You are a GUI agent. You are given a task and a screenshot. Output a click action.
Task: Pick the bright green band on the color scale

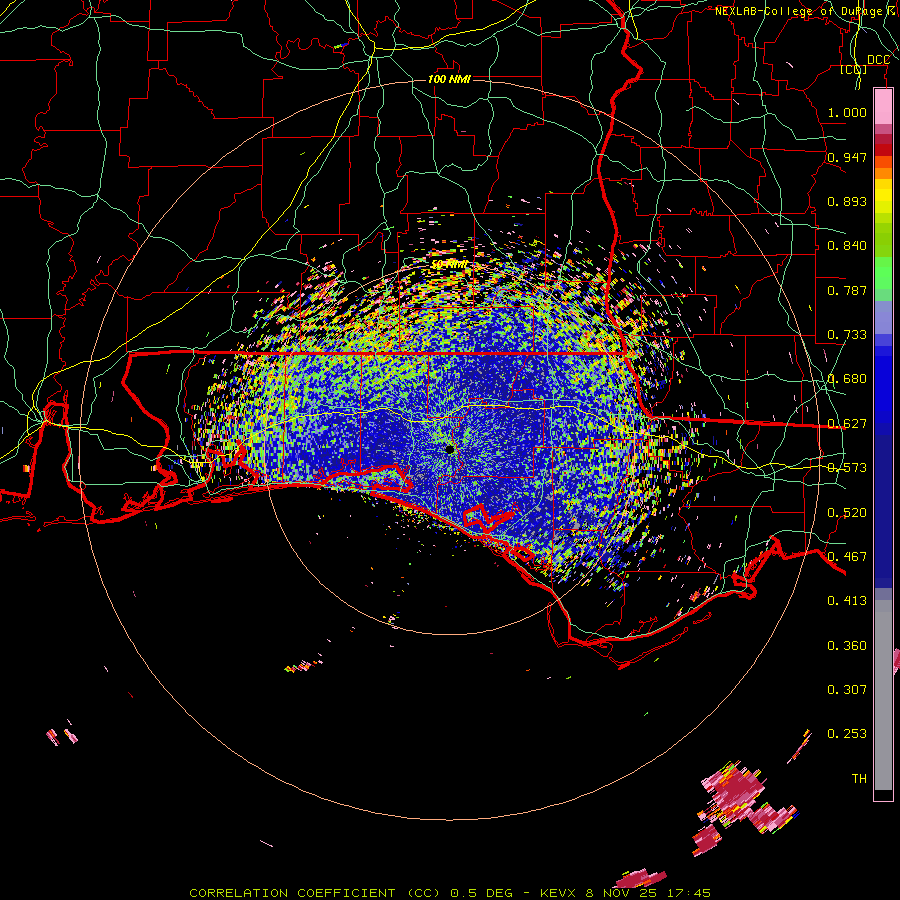(883, 273)
